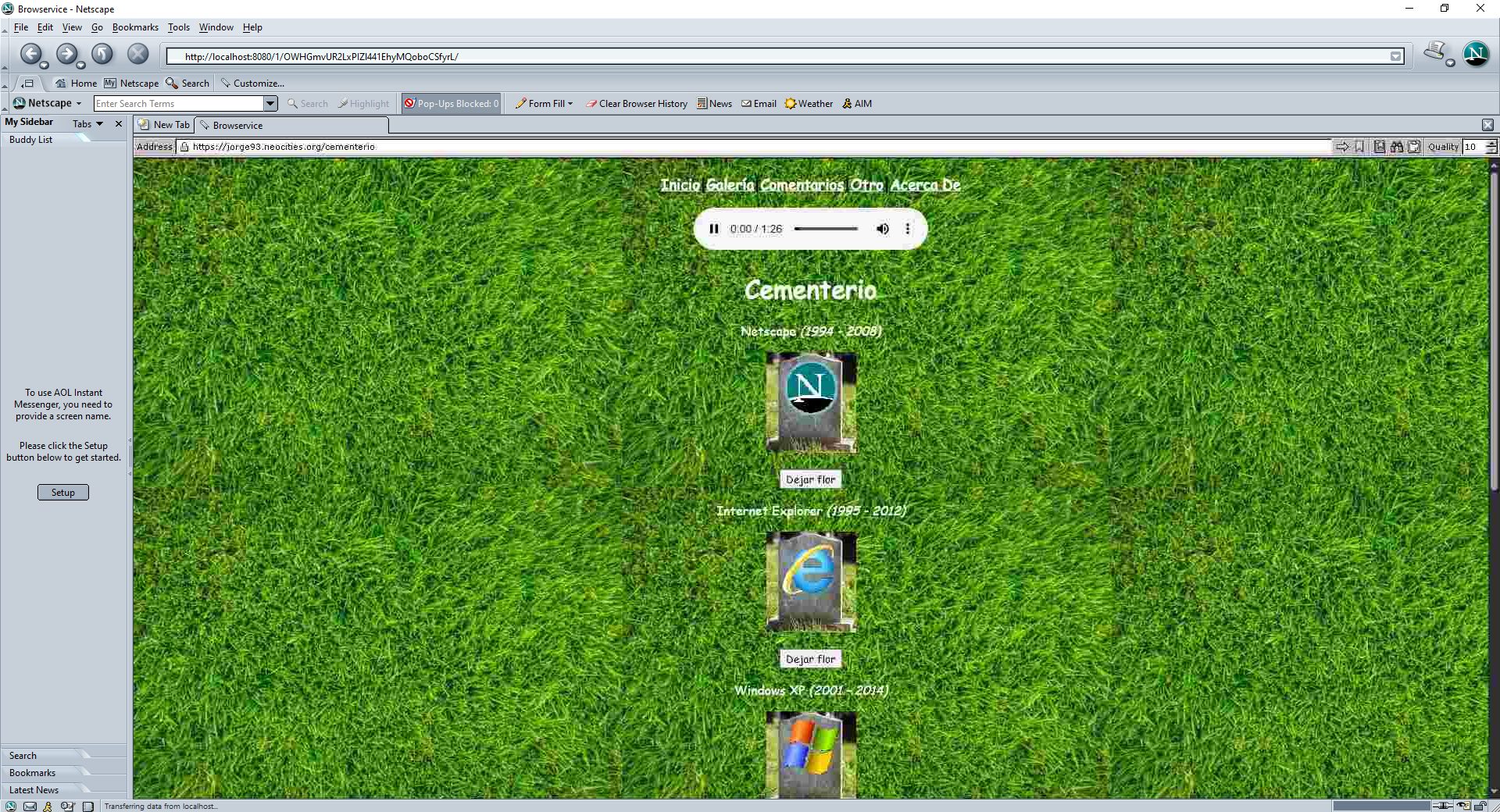Follow the Galería link

pyautogui.click(x=730, y=185)
